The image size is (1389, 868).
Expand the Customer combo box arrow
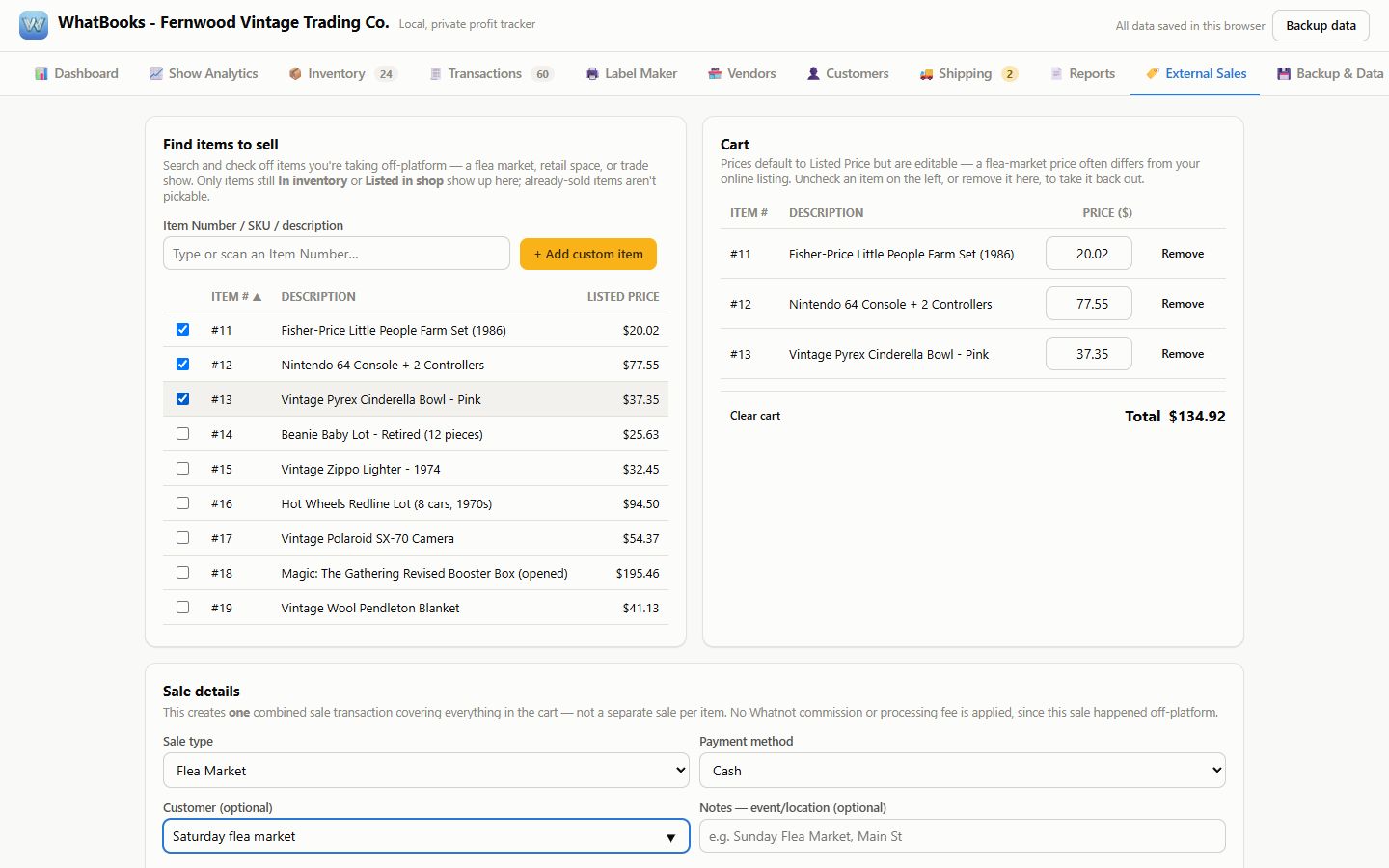click(670, 837)
